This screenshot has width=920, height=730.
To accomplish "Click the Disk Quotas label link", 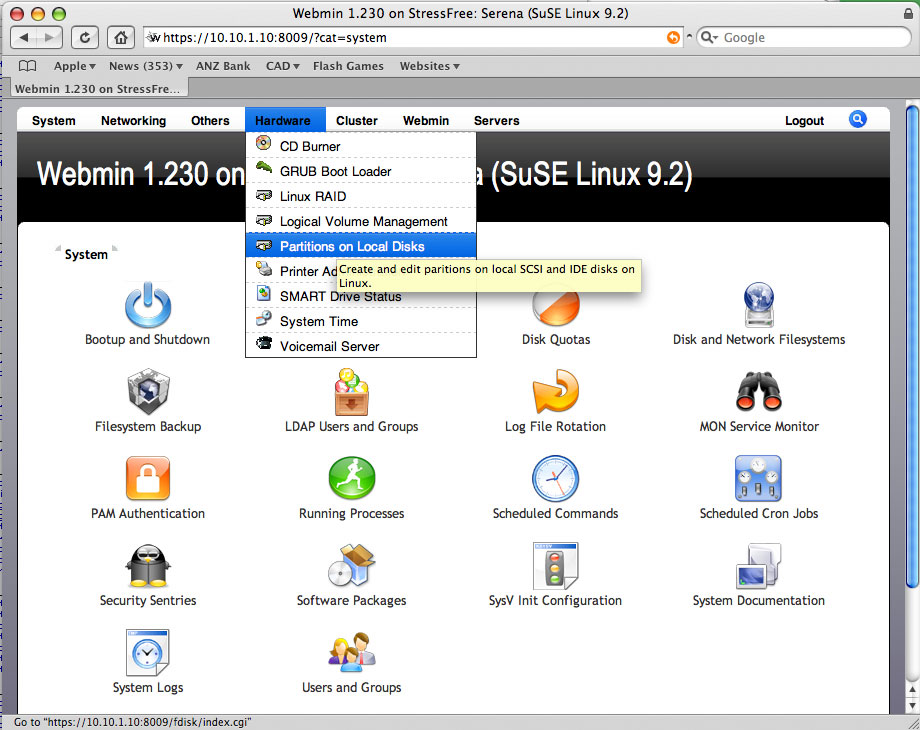I will point(556,339).
